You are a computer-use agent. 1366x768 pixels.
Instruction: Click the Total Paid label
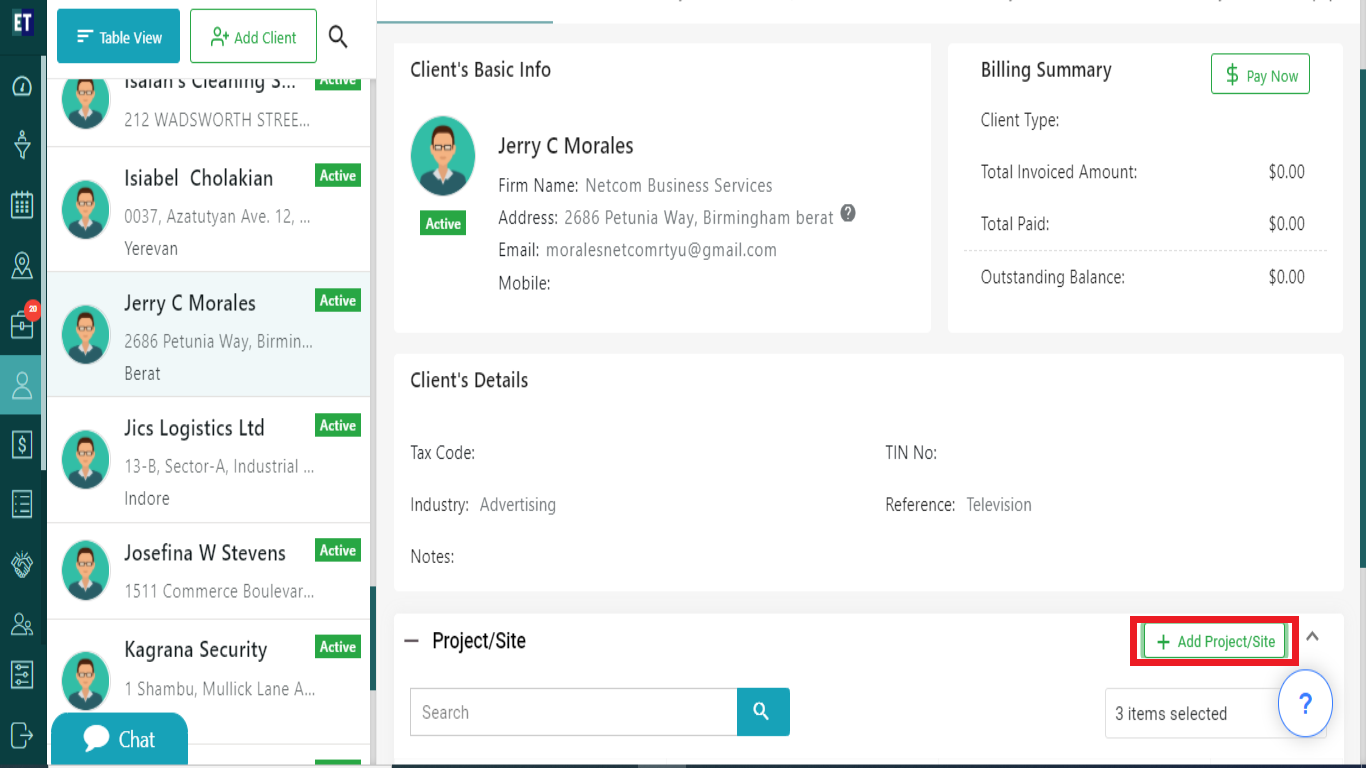click(x=1015, y=224)
